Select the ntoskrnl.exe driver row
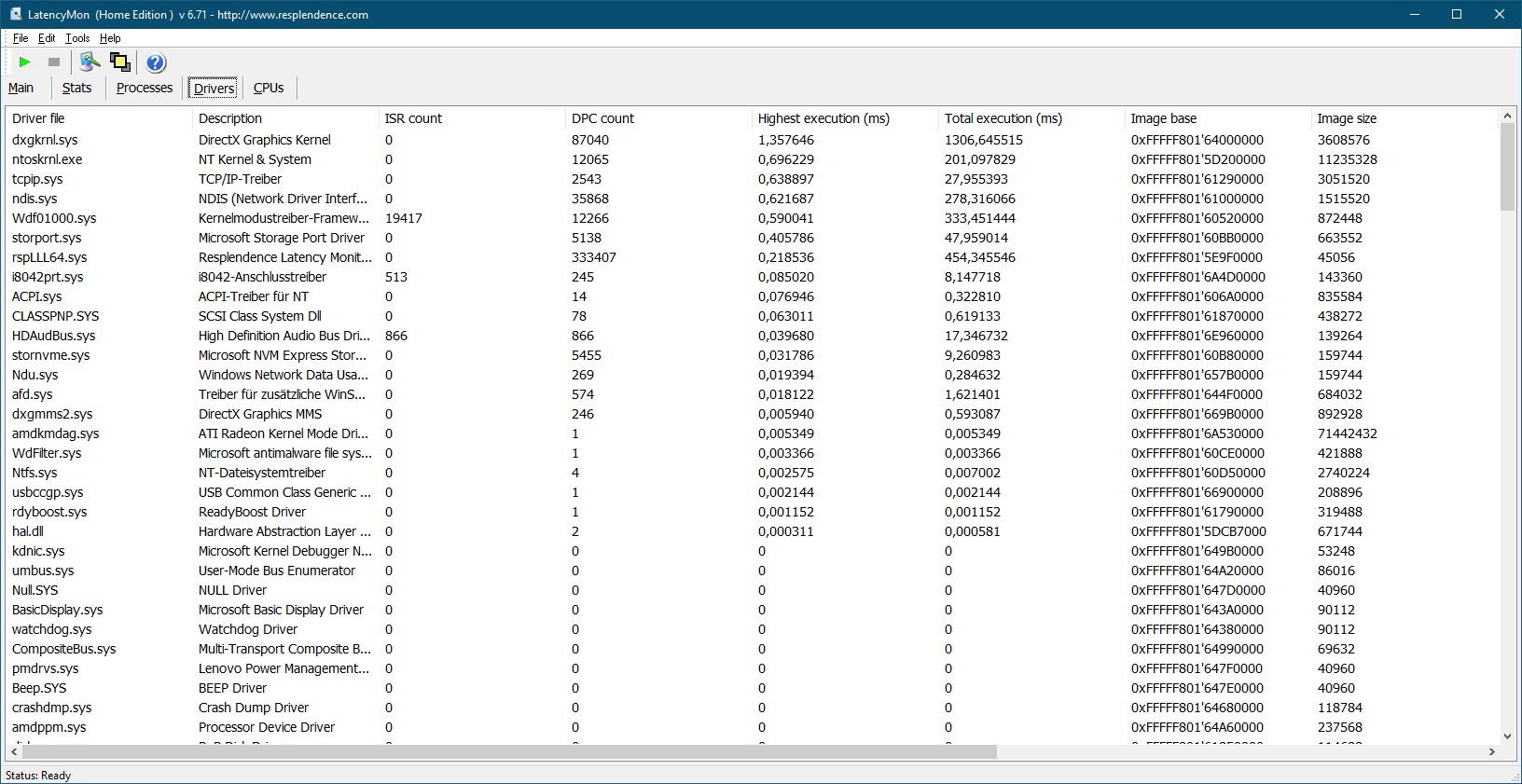1522x784 pixels. pyautogui.click(x=753, y=159)
